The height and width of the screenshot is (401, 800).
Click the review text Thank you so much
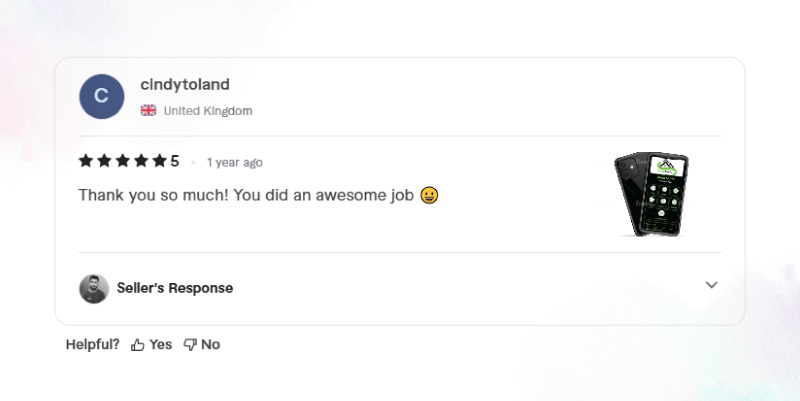click(154, 195)
